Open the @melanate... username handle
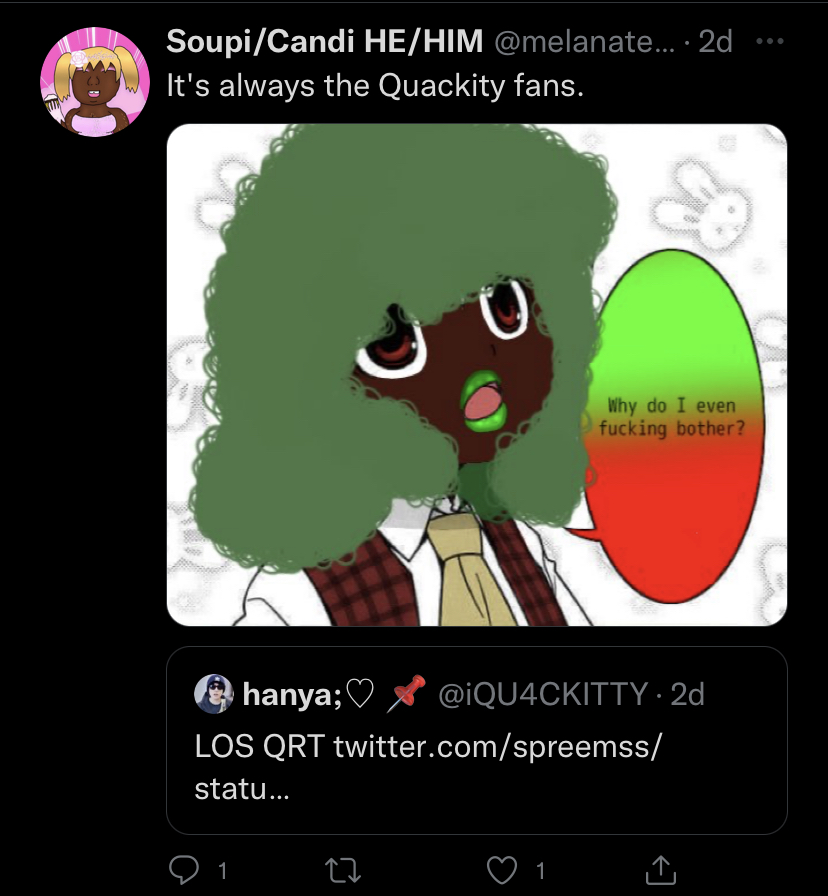 click(584, 41)
